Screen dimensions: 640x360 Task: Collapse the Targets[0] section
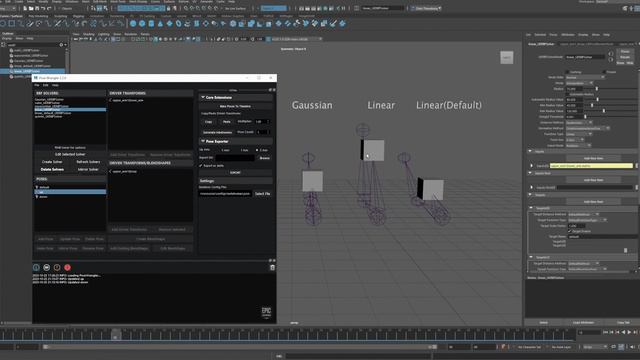tap(531, 208)
